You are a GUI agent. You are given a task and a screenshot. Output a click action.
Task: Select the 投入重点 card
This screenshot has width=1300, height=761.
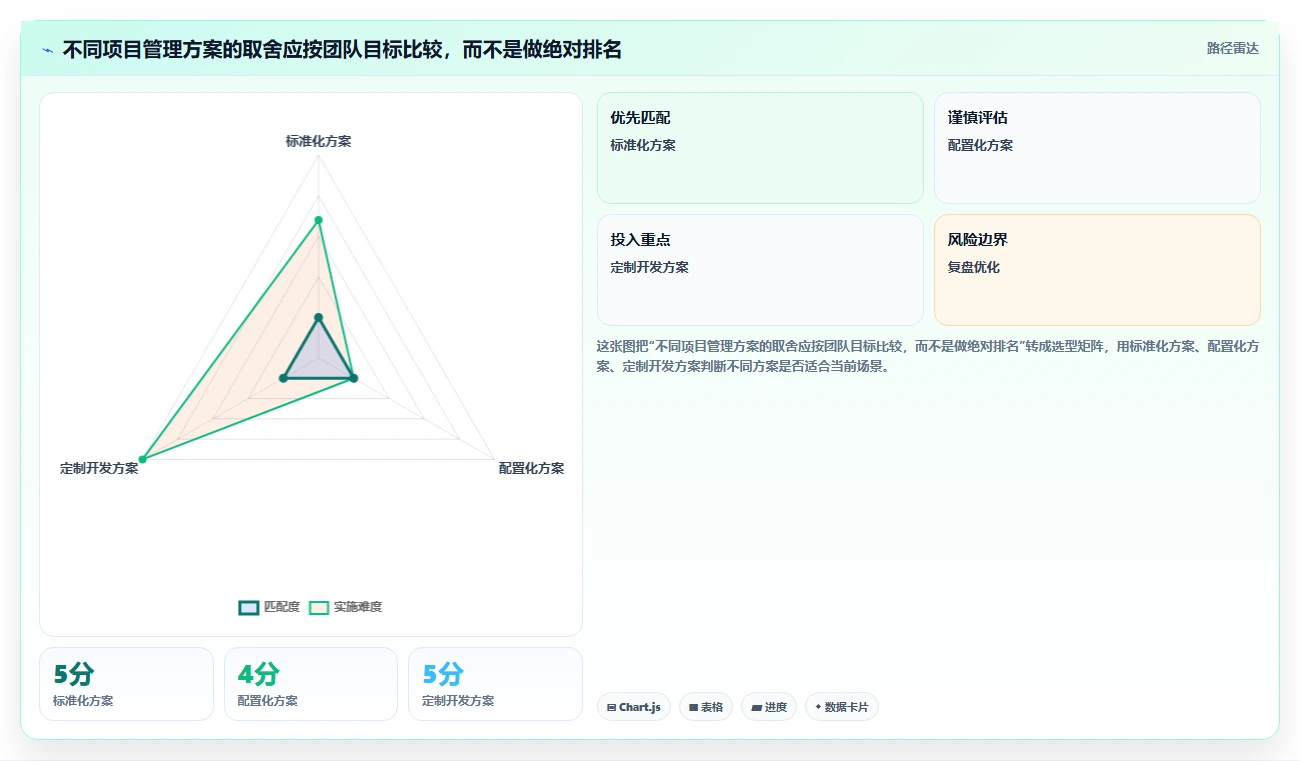pos(760,270)
